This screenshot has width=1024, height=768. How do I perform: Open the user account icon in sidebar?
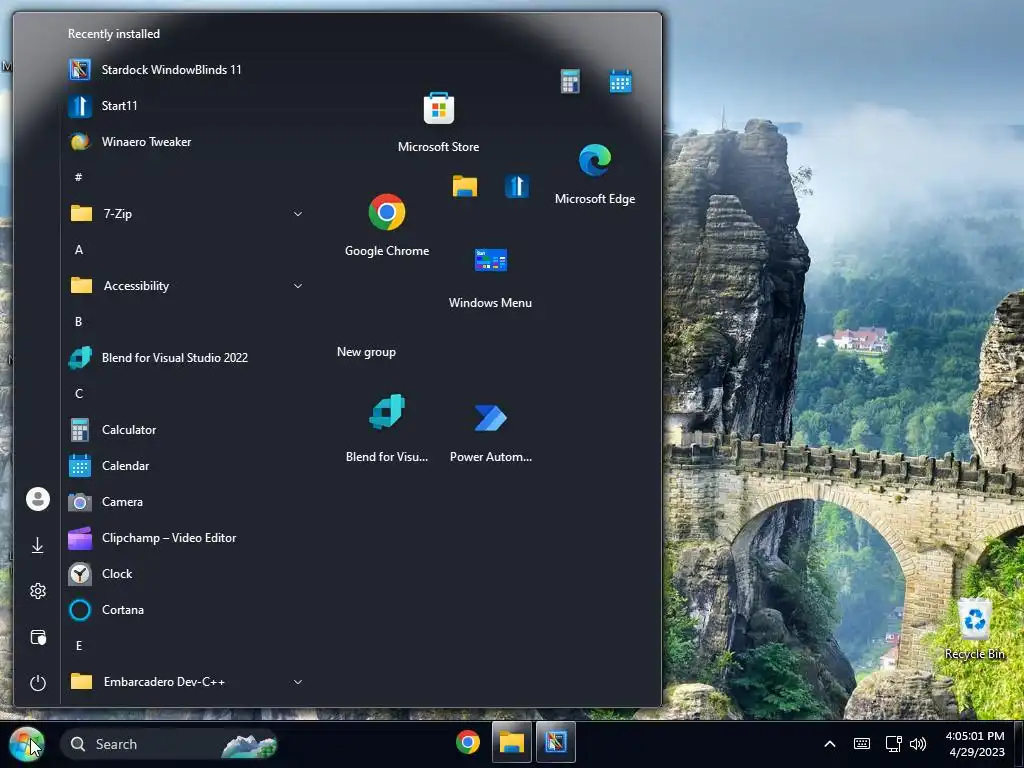[38, 499]
